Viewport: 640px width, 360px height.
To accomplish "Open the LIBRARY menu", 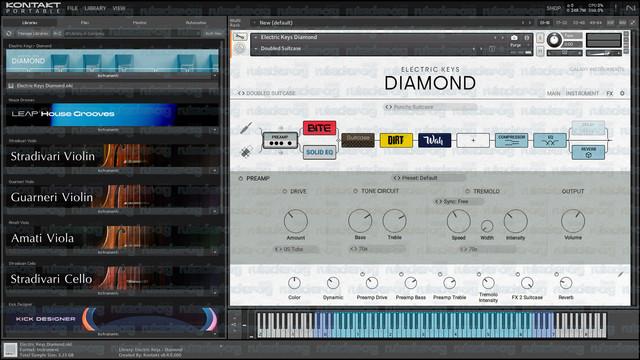I will tap(95, 8).
